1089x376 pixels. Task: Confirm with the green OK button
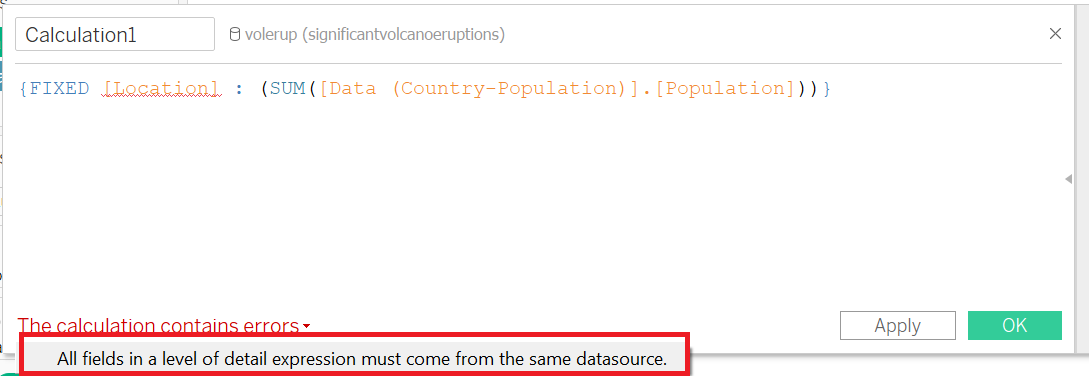click(1015, 325)
